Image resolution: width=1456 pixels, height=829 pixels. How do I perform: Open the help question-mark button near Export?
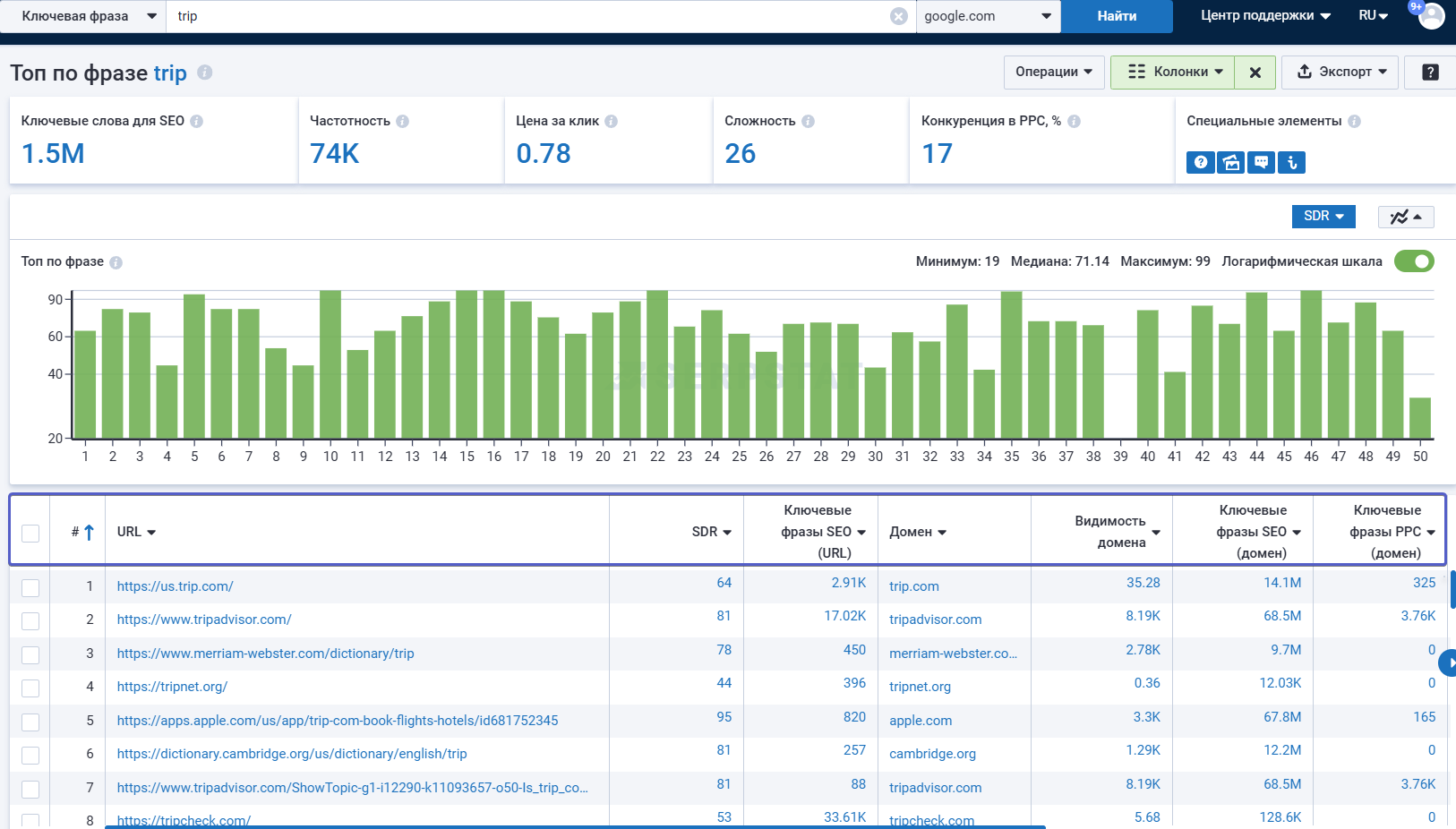click(x=1430, y=73)
